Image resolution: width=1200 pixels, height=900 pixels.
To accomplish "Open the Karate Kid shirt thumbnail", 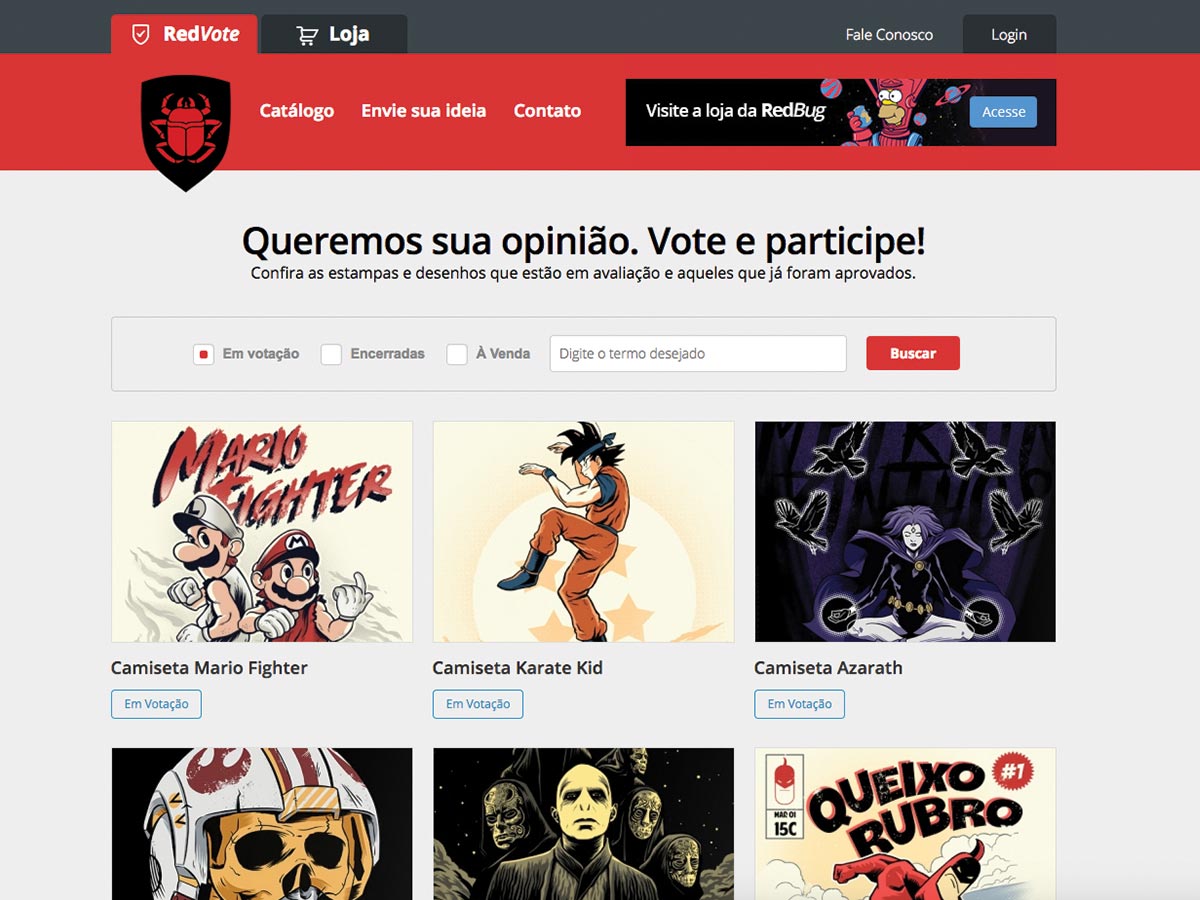I will click(583, 532).
